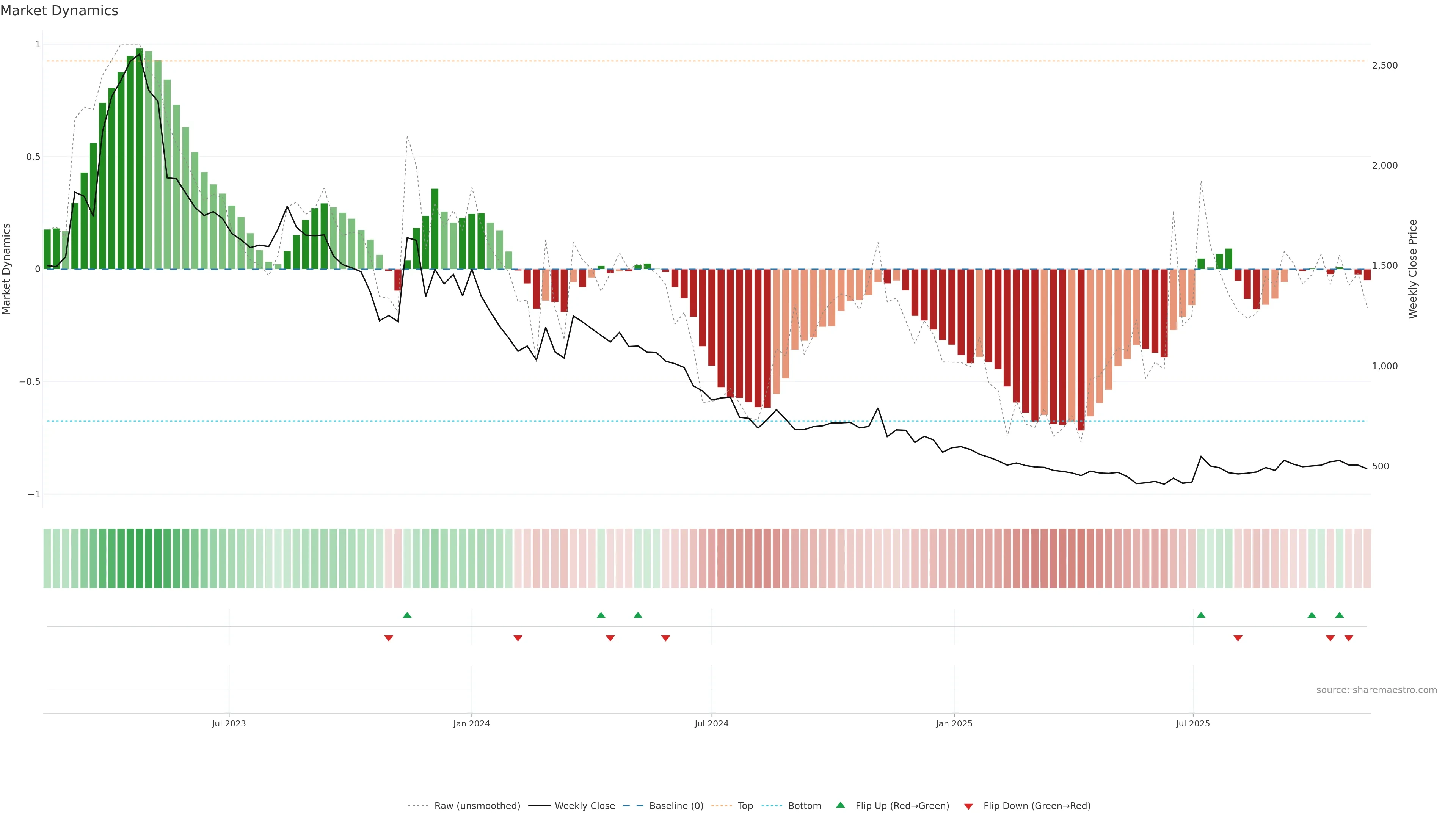Image resolution: width=1456 pixels, height=819 pixels.
Task: Click red triangle icon in legend
Action: point(968,806)
